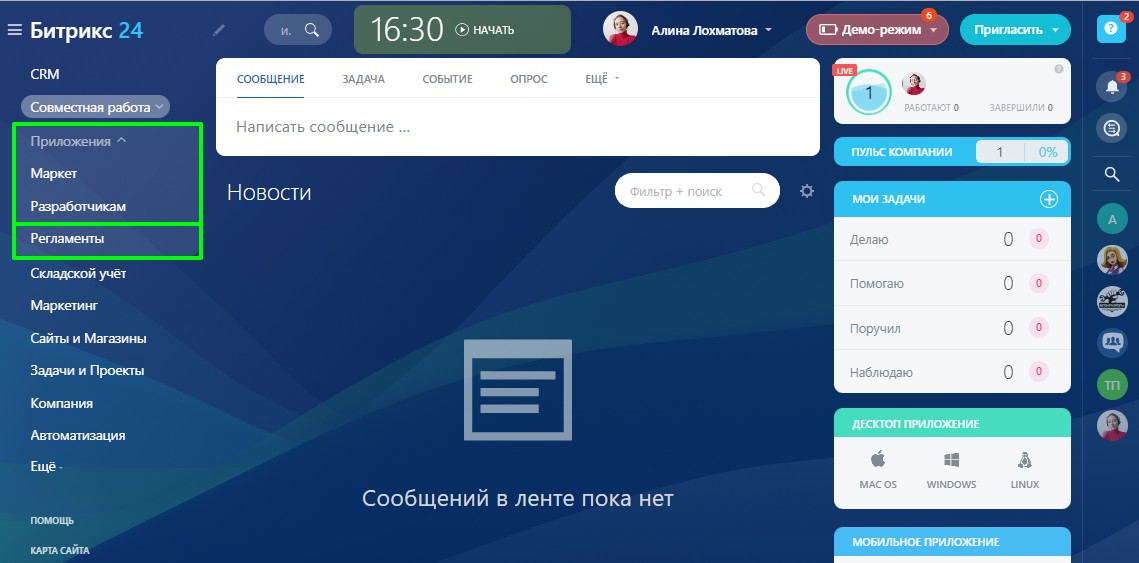This screenshot has width=1139, height=563.
Task: Click the pencil edit icon in the header
Action: [219, 31]
